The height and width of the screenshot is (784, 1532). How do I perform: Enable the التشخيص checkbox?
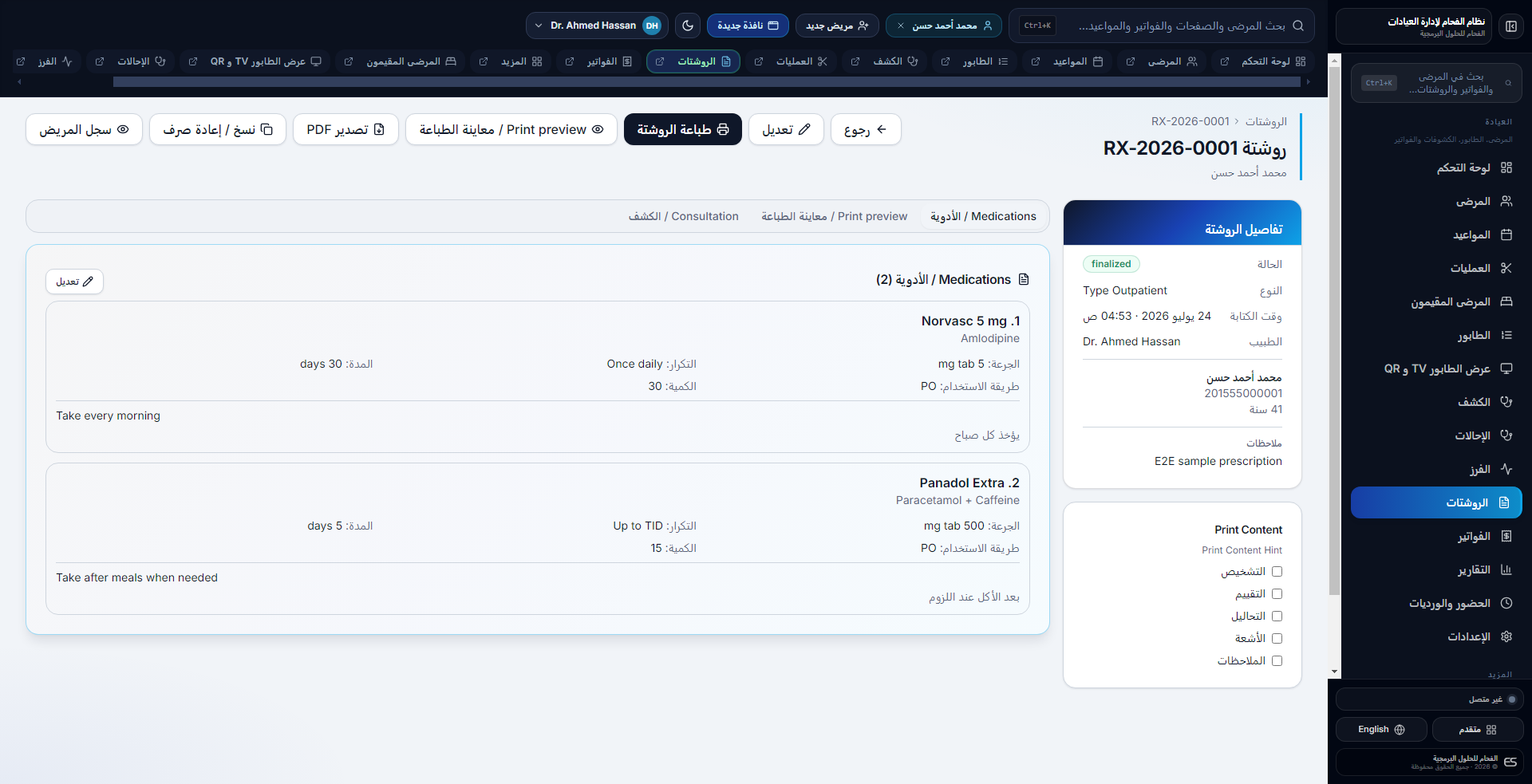coord(1277,572)
